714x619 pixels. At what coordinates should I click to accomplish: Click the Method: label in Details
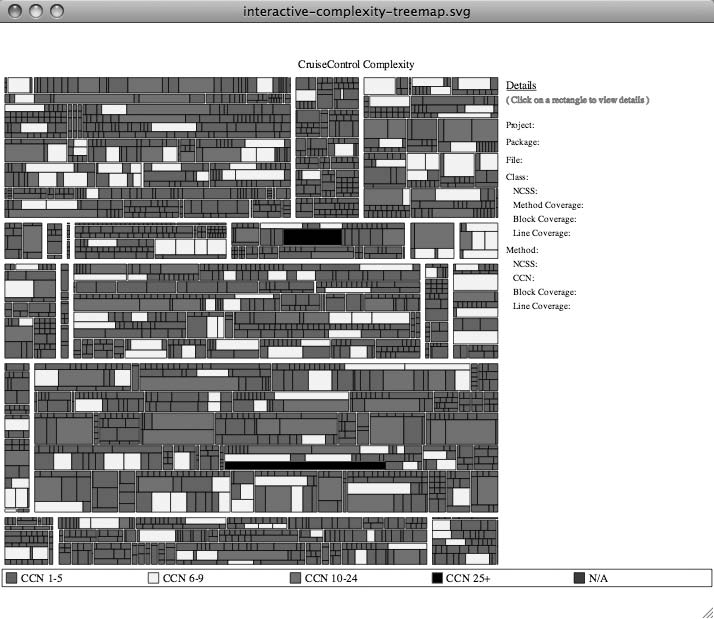[522, 249]
